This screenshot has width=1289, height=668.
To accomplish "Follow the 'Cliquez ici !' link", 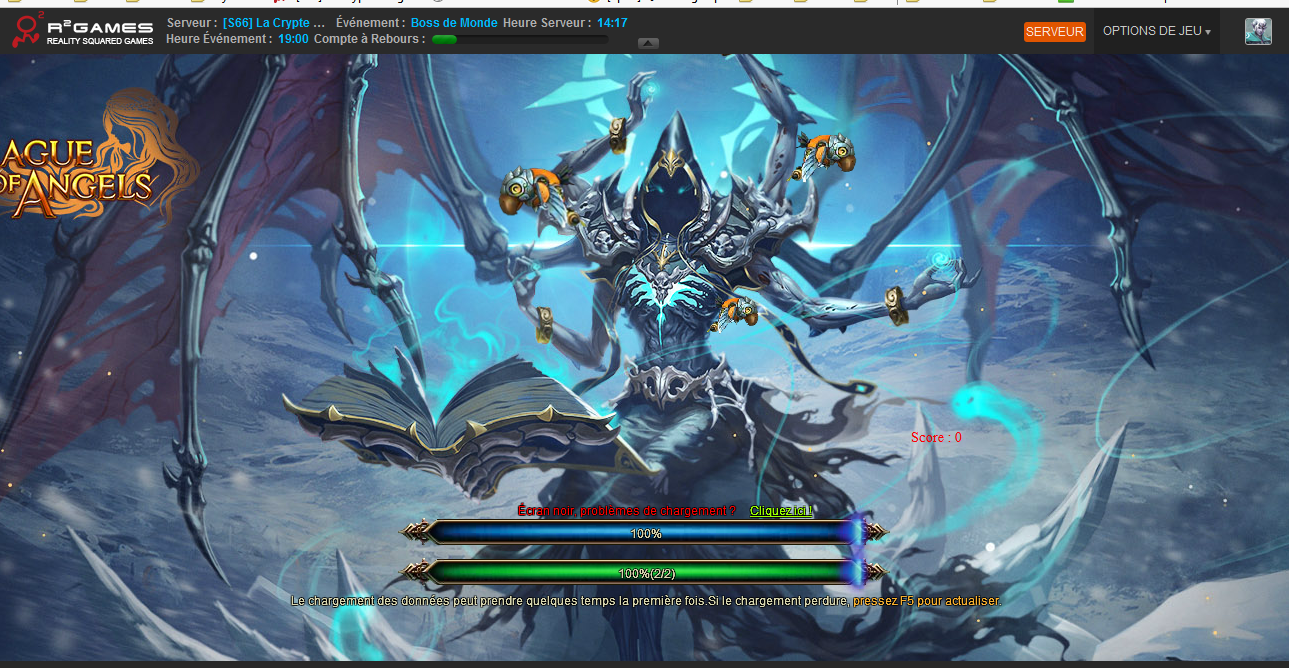I will [781, 511].
